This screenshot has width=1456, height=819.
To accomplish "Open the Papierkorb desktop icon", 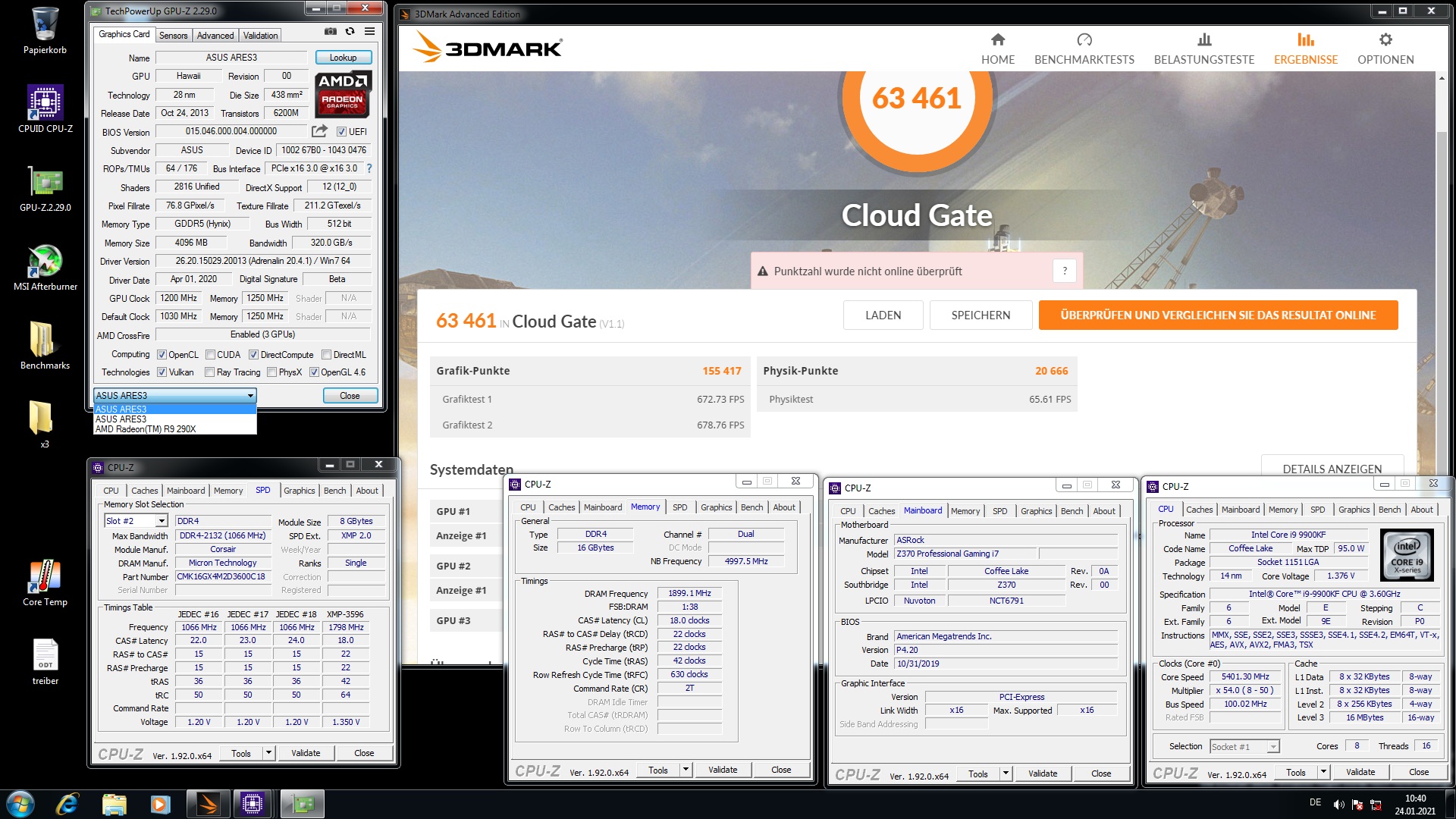I will point(45,32).
